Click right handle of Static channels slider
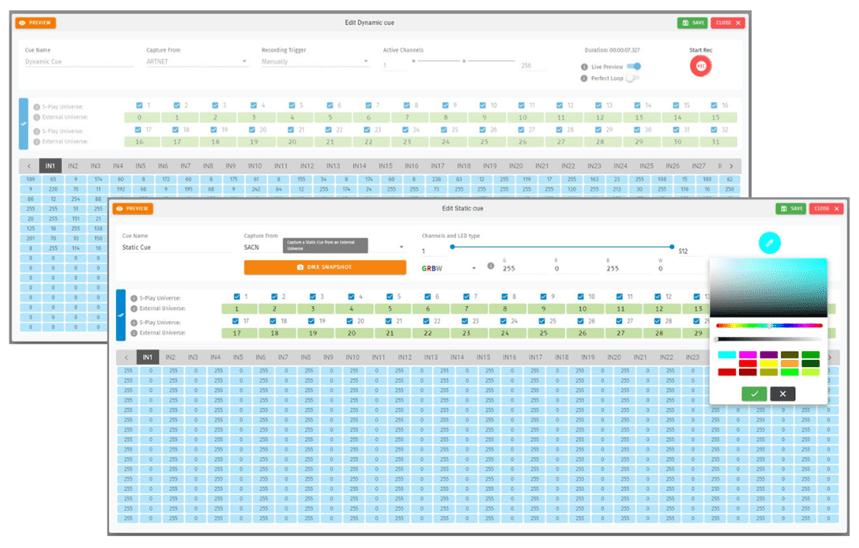The image size is (859, 548). tap(672, 247)
